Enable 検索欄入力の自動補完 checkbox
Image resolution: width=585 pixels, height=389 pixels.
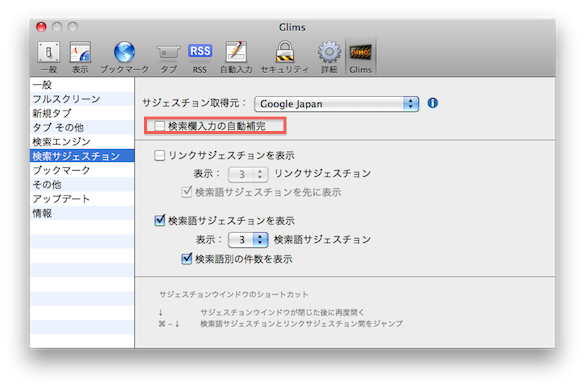pos(160,126)
